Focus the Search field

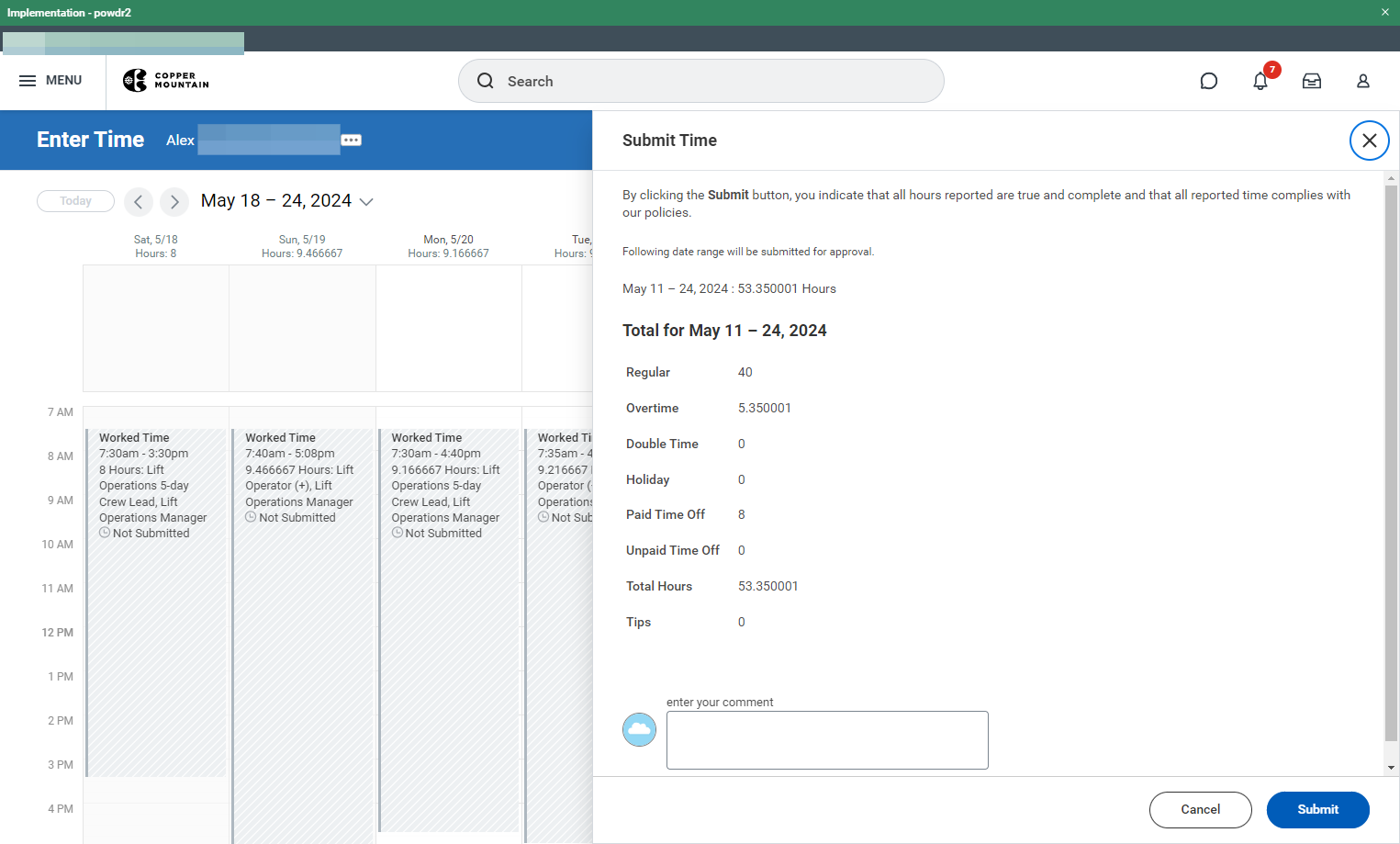701,81
